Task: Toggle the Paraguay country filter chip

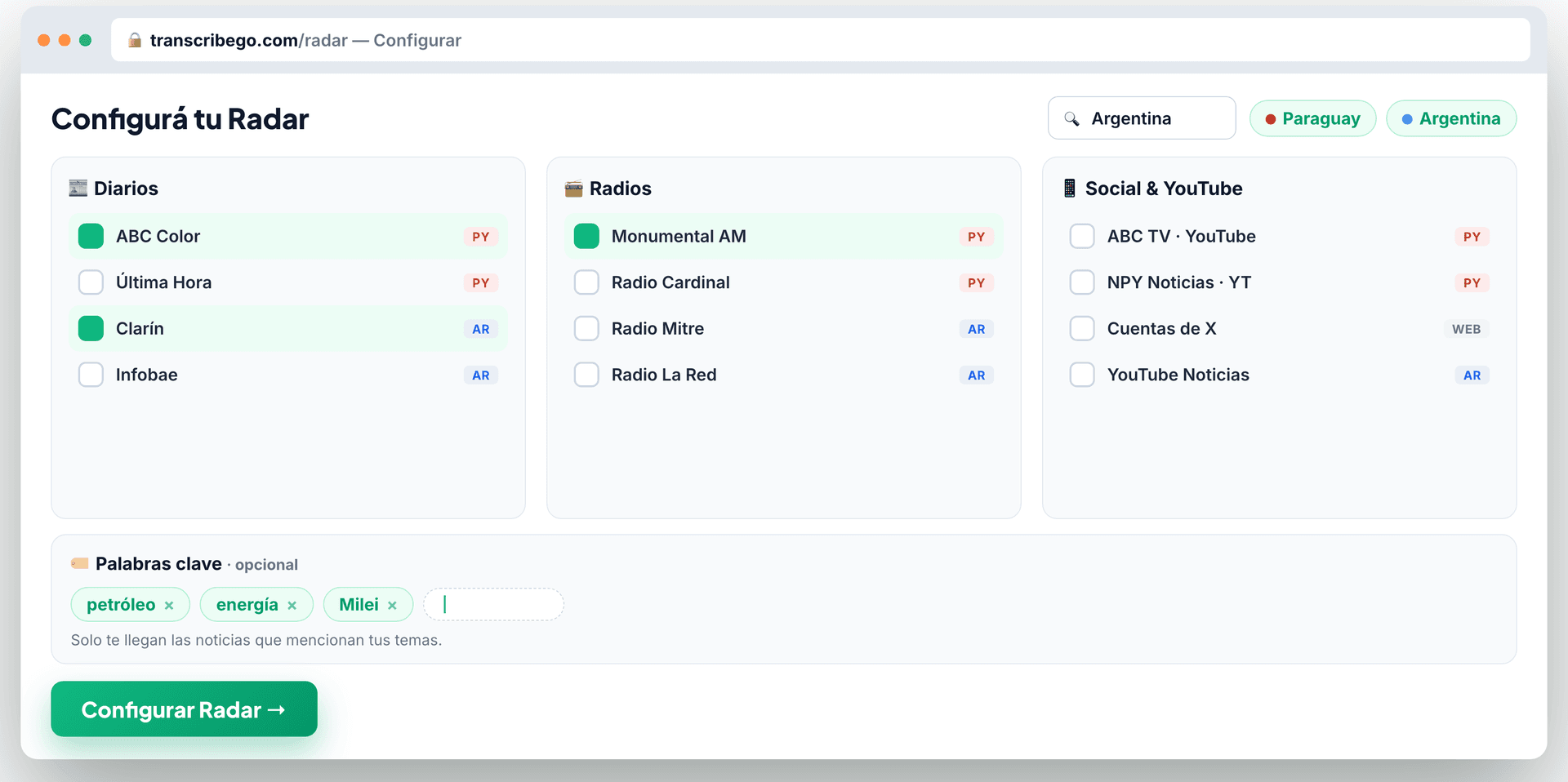Action: [x=1312, y=118]
